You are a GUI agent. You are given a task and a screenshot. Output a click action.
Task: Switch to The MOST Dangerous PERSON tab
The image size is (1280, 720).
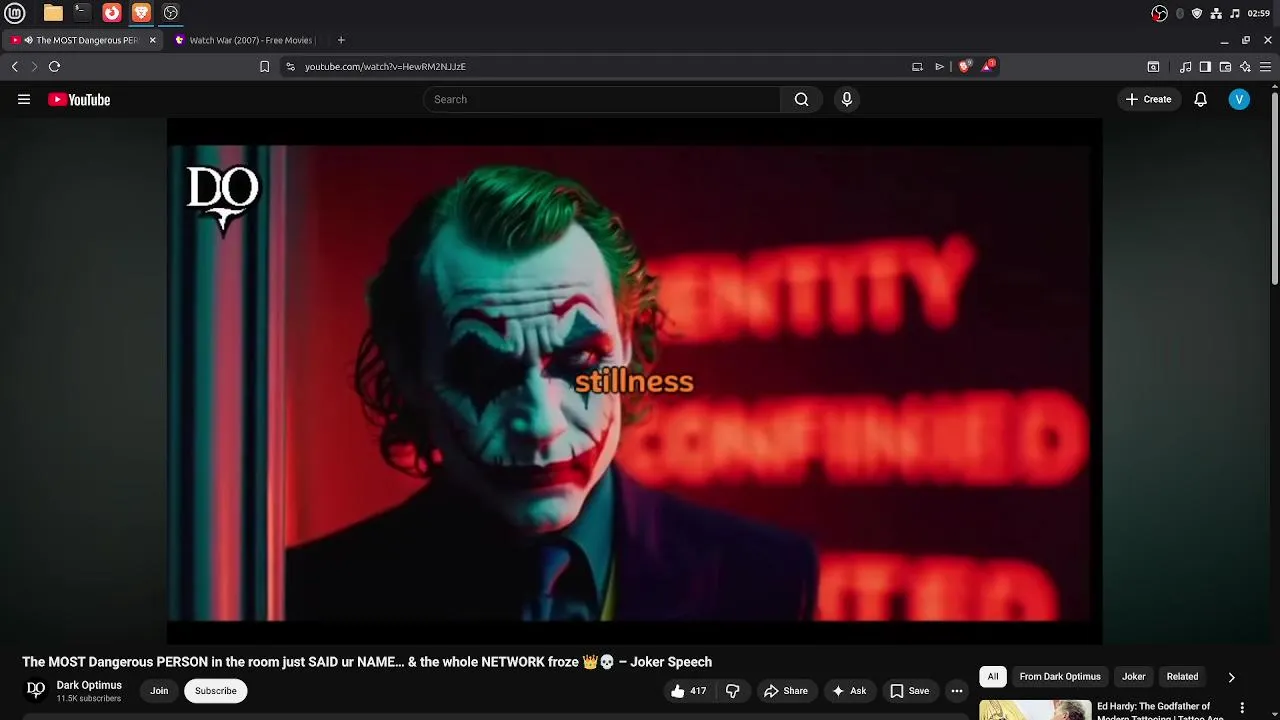pos(80,40)
